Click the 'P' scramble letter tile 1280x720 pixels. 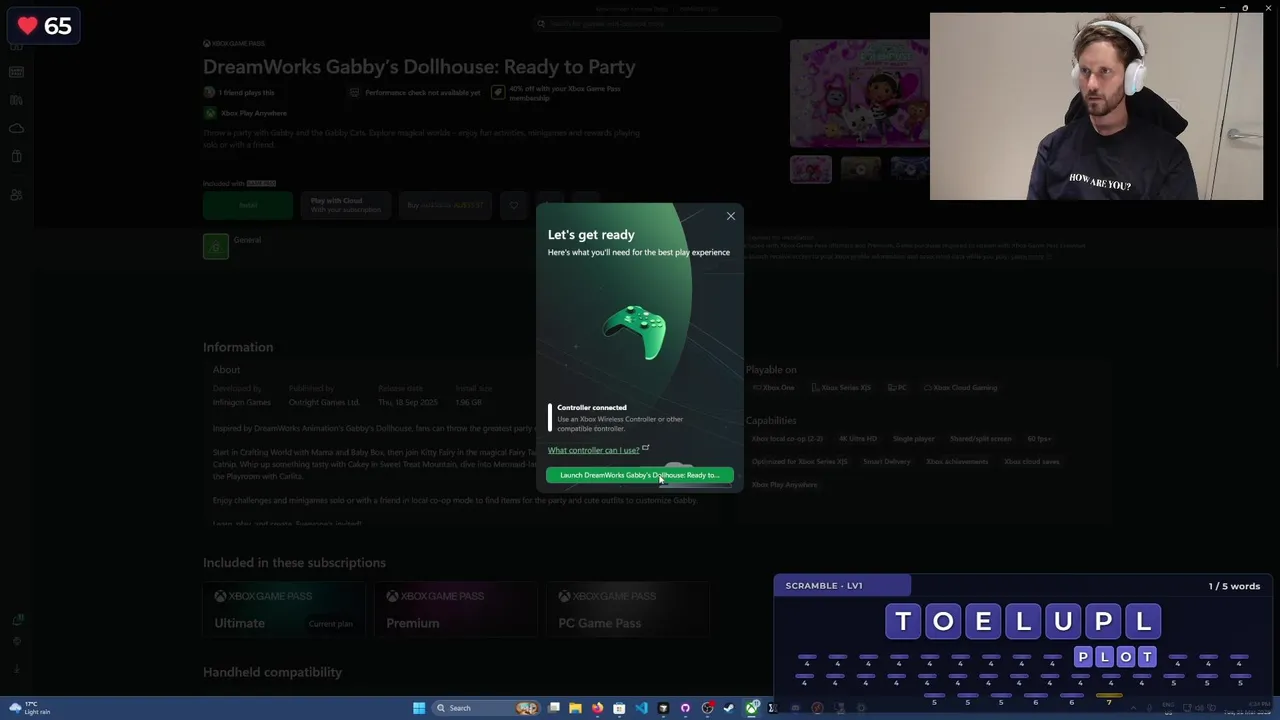coord(1103,621)
